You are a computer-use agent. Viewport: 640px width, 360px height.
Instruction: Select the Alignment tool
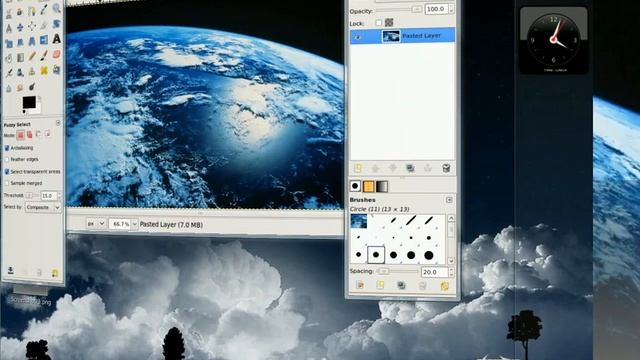tap(32, 27)
